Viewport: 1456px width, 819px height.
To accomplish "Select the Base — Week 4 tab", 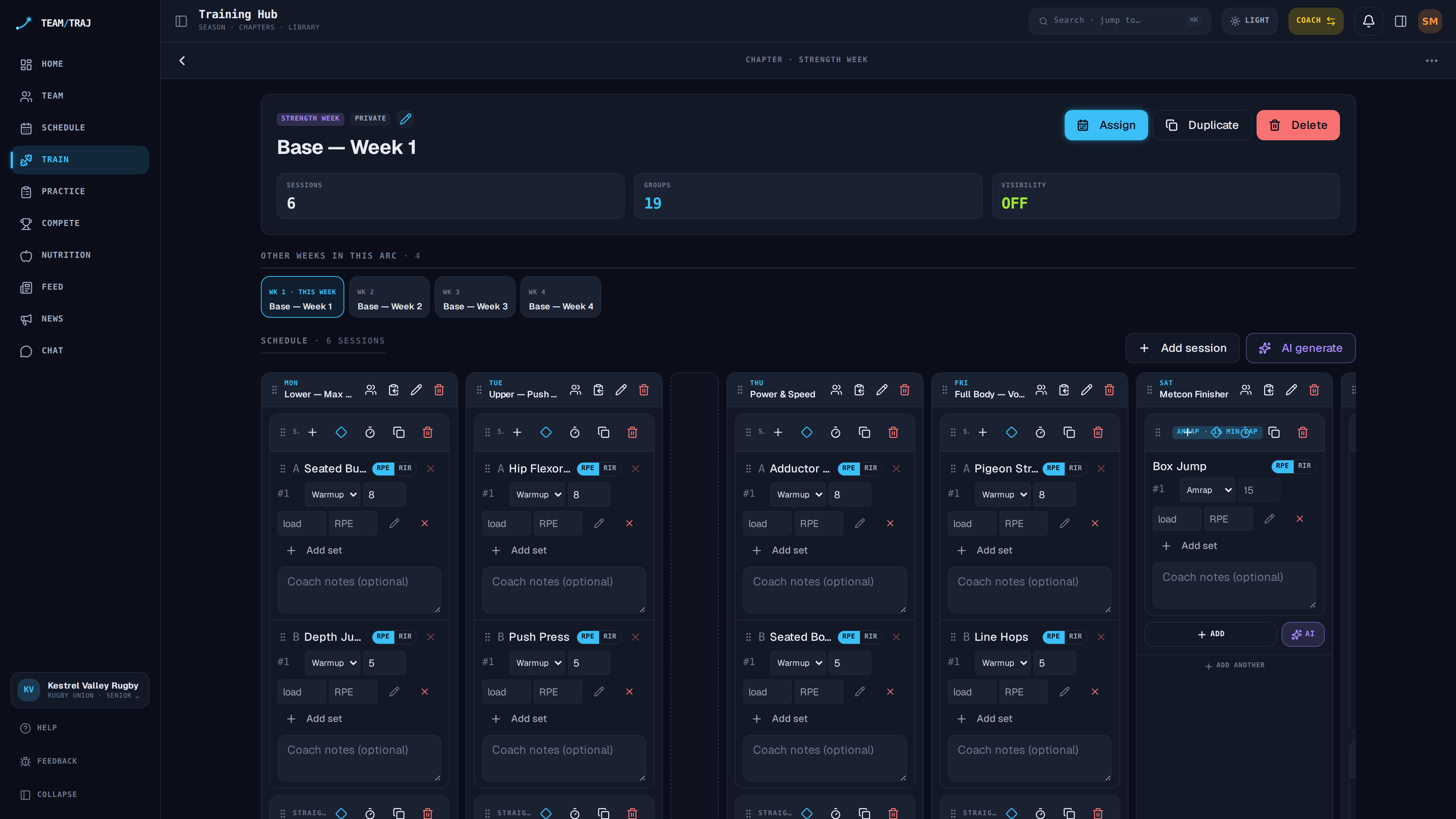I will tap(561, 297).
